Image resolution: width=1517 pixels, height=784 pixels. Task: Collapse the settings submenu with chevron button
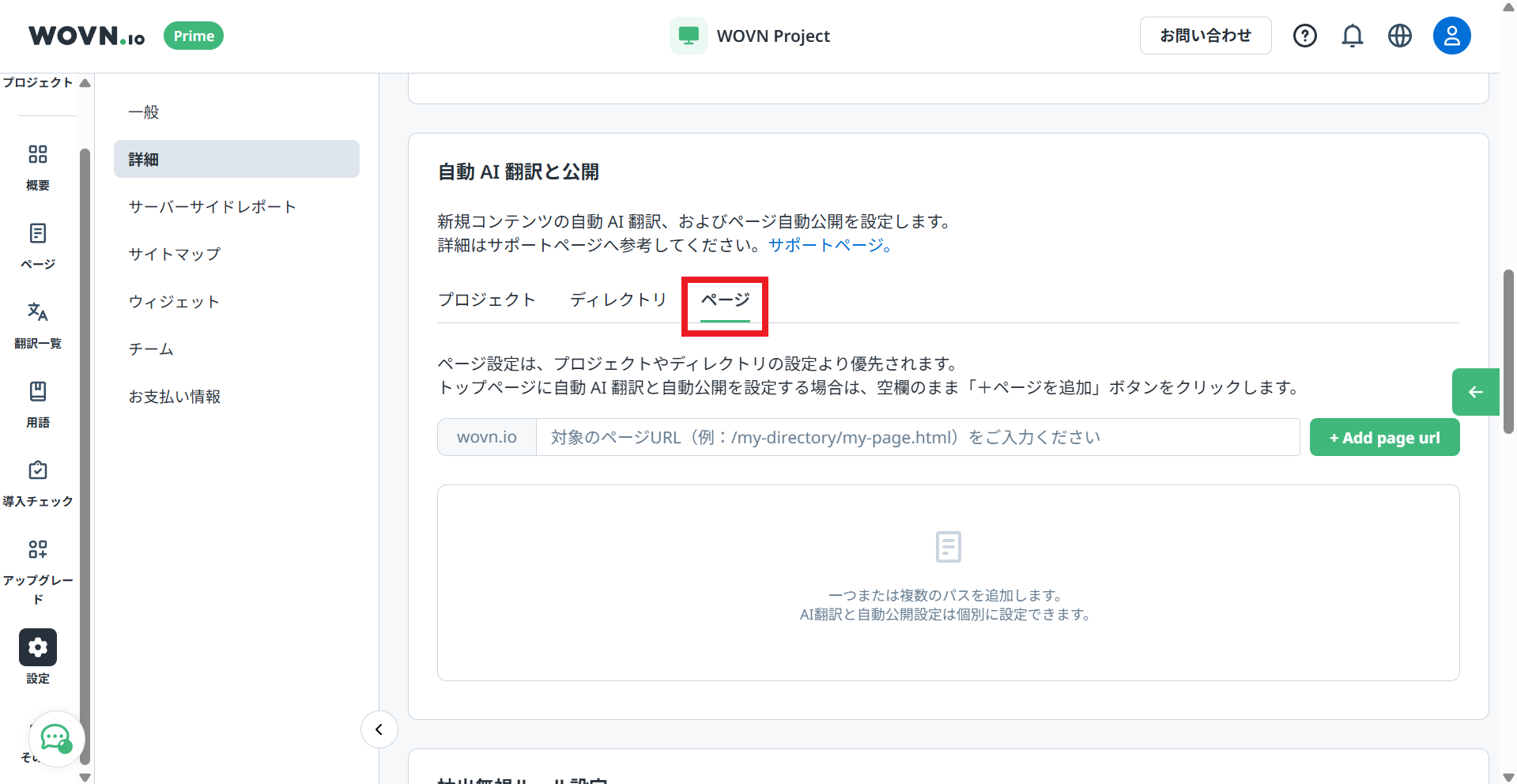pos(379,729)
